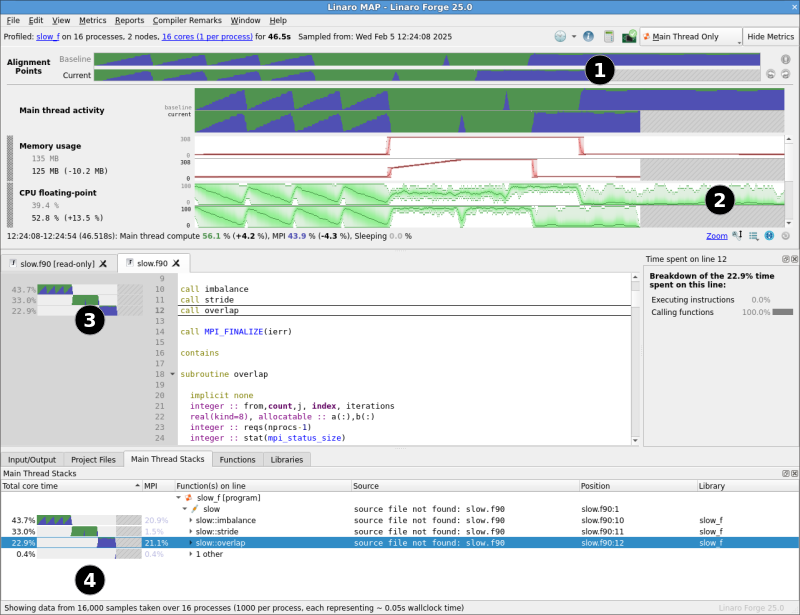Close the slow.f90 [read-only] tab
The height and width of the screenshot is (615, 800).
103,264
